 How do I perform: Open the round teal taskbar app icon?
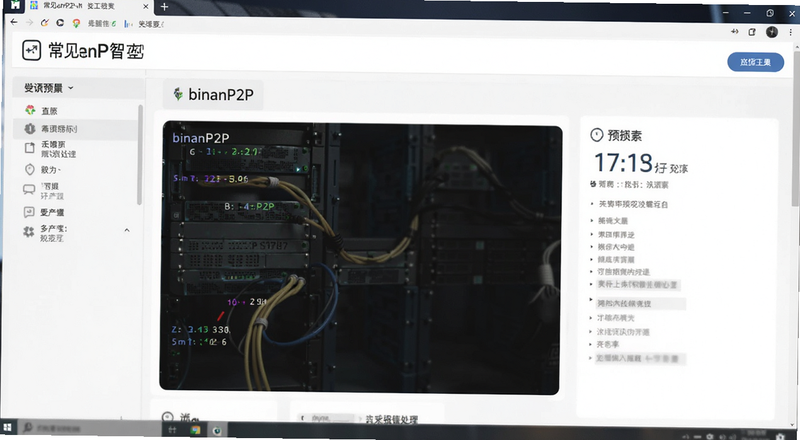[x=217, y=431]
